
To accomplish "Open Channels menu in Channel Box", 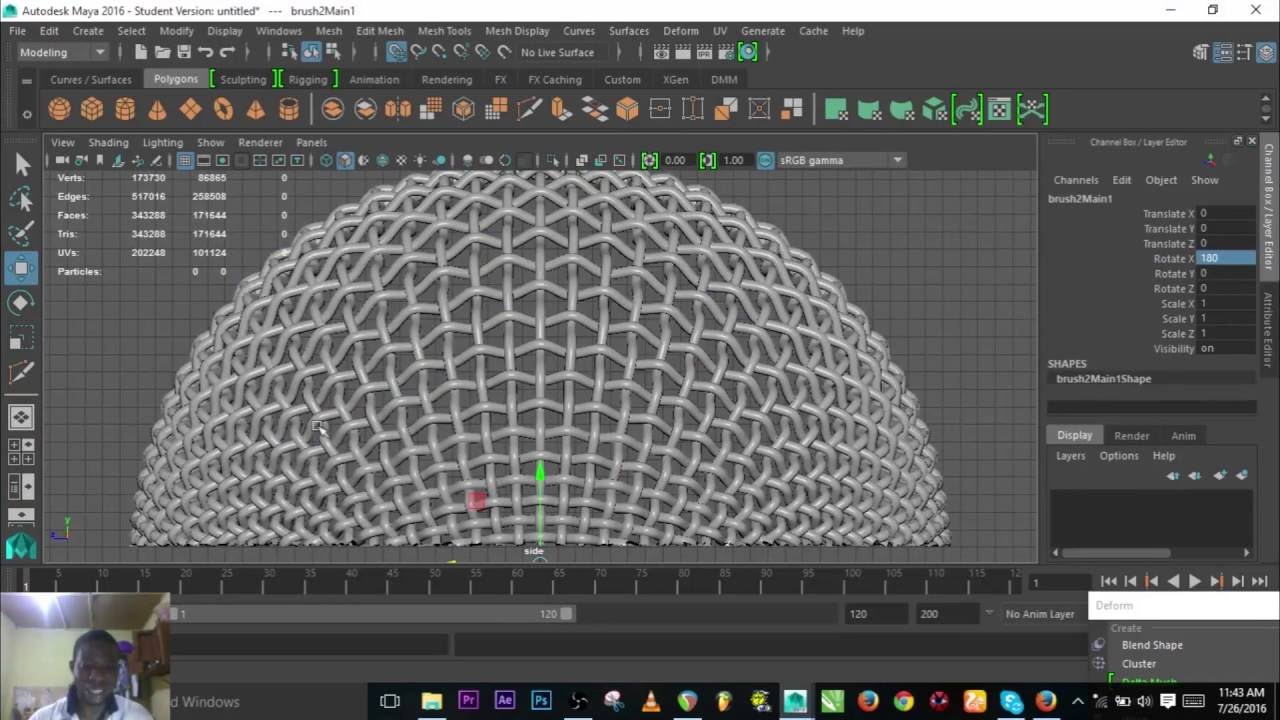I will click(1075, 180).
